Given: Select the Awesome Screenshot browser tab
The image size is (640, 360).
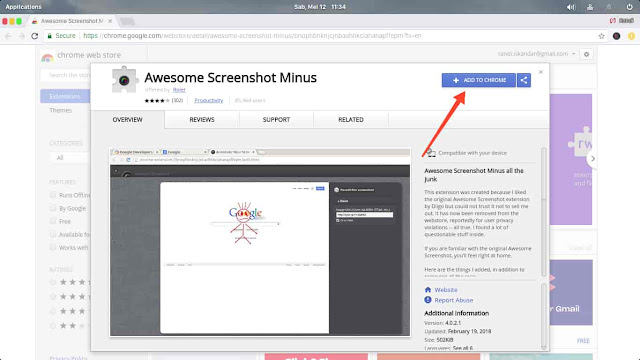Looking at the screenshot, I should 72,21.
